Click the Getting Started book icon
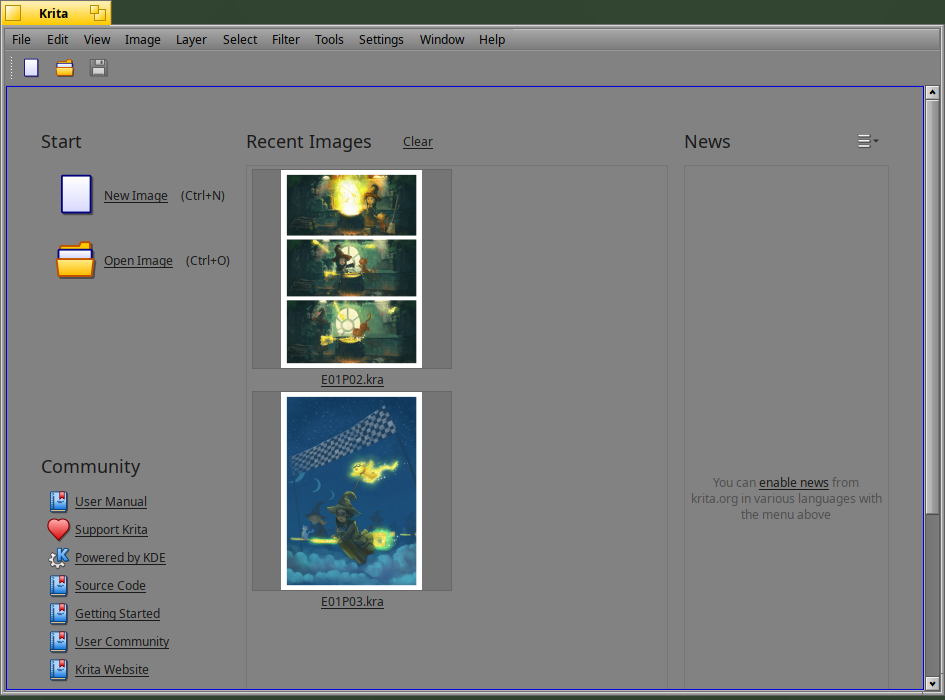The image size is (945, 700). [x=58, y=613]
